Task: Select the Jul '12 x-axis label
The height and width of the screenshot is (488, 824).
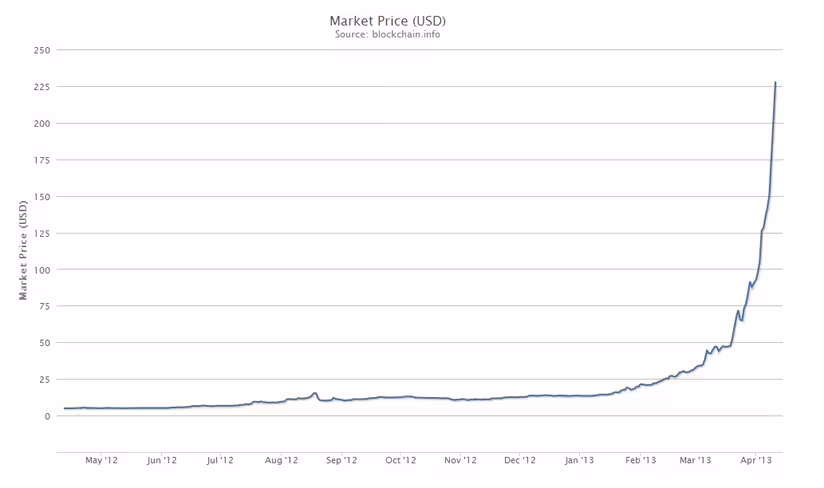Action: point(220,460)
